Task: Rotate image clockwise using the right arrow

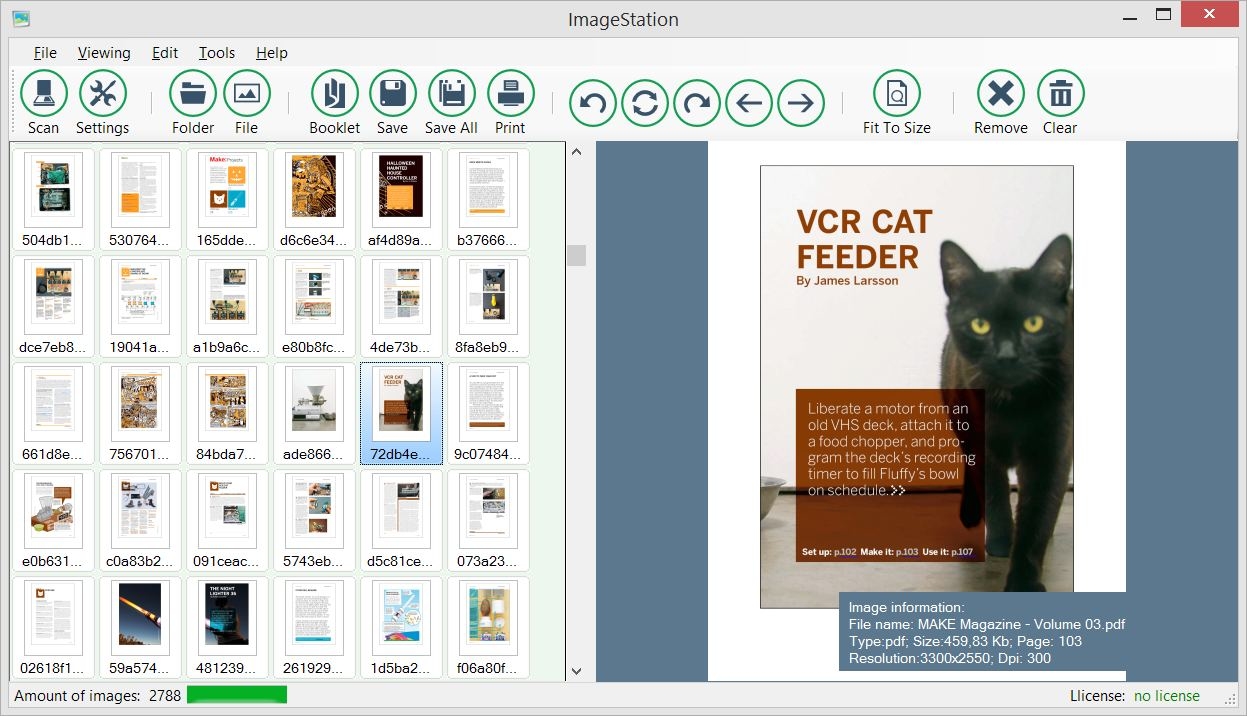Action: tap(697, 102)
